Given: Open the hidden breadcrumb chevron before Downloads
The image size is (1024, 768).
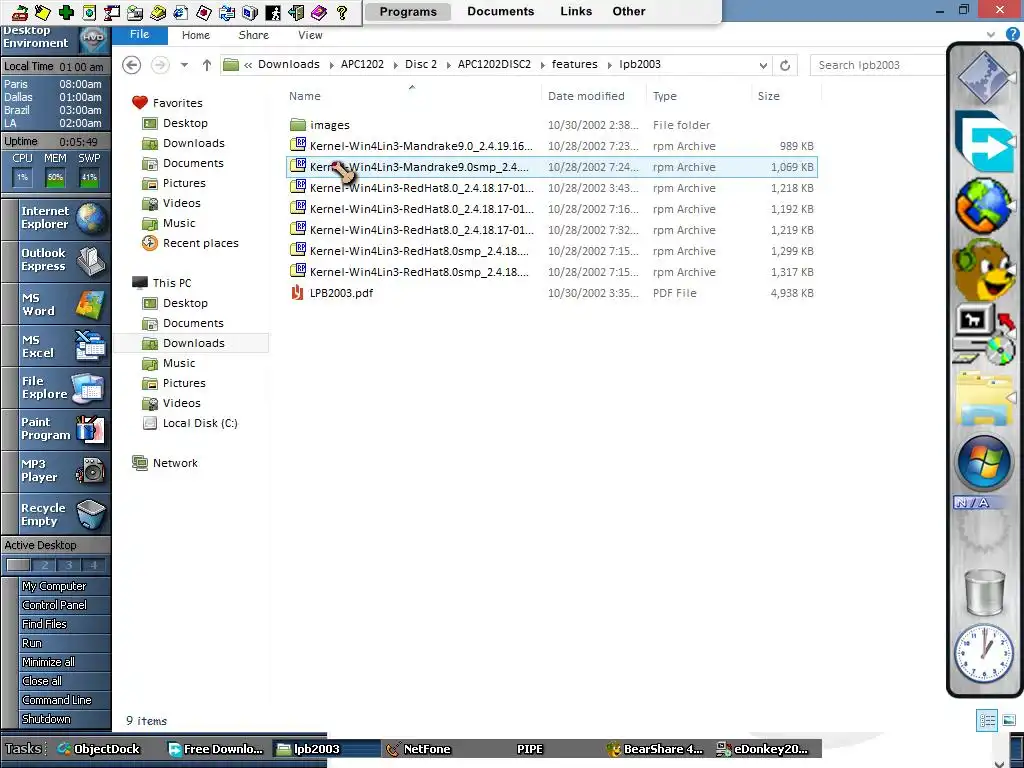Looking at the screenshot, I should point(248,65).
